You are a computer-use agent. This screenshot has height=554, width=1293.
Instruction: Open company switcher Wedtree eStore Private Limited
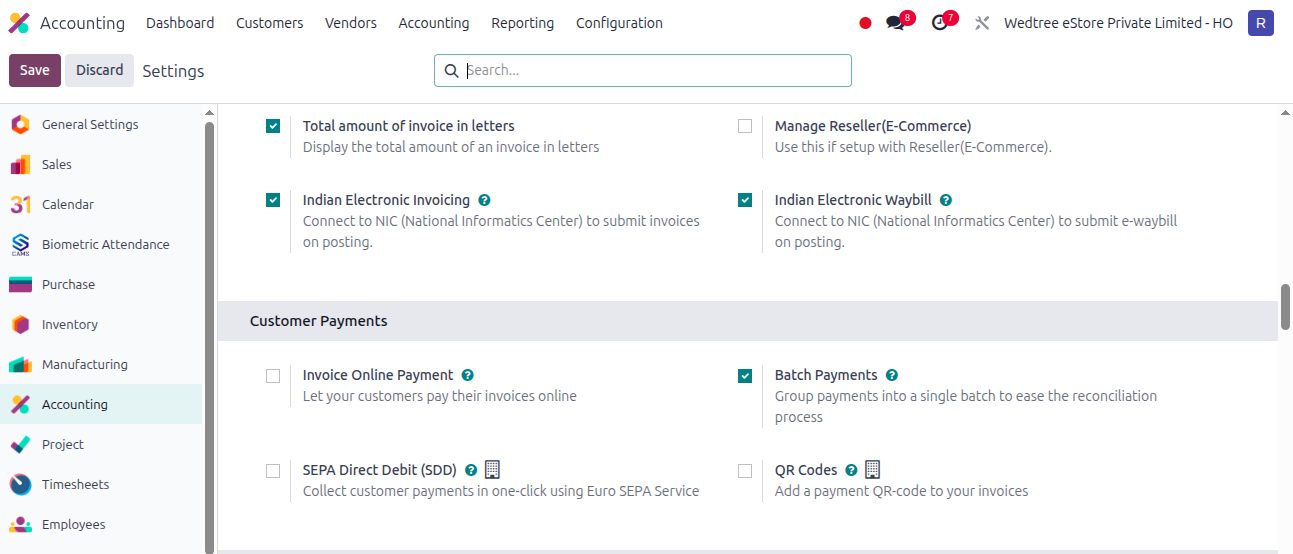[x=1118, y=23]
